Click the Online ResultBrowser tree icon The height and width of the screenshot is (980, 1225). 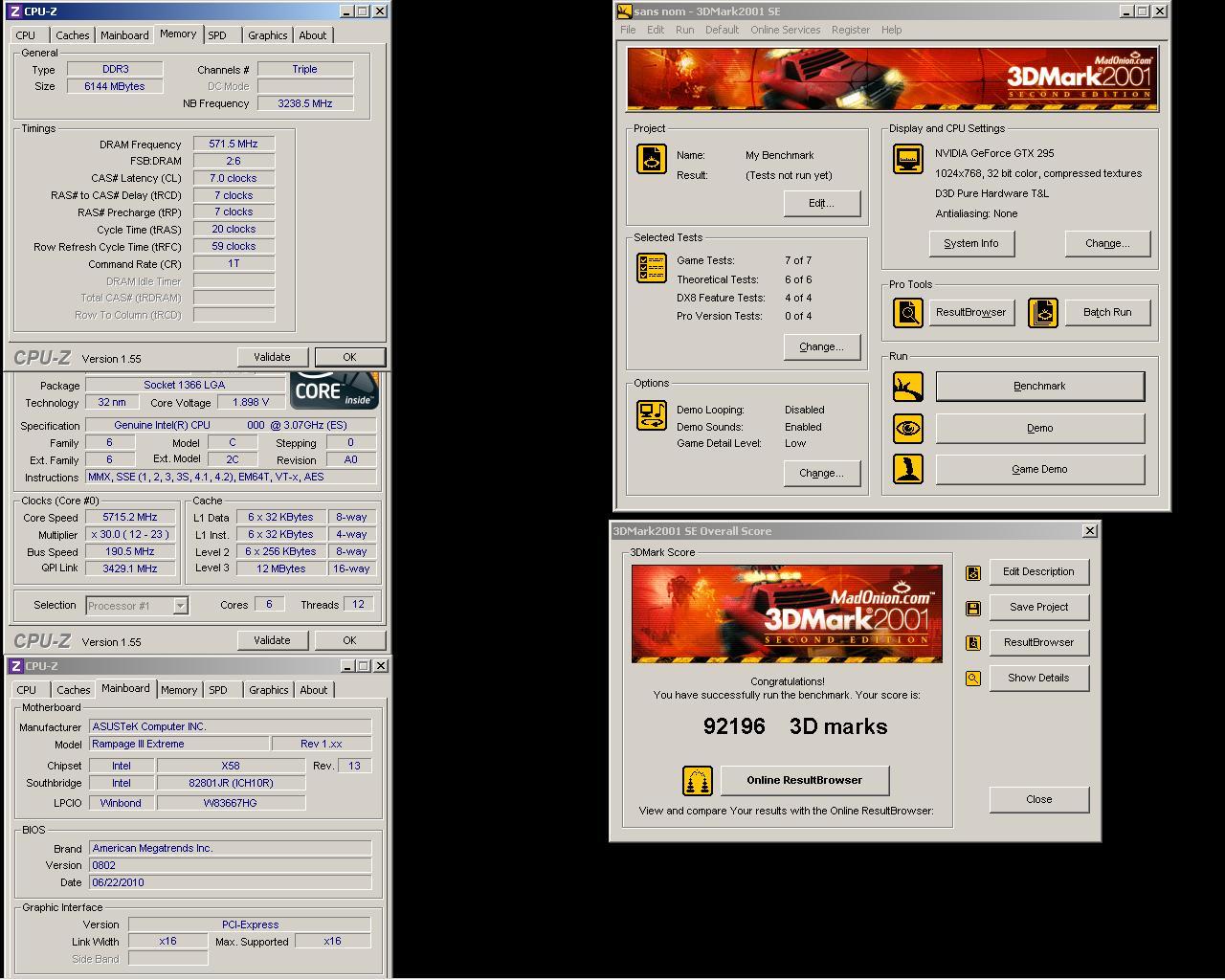tap(698, 781)
